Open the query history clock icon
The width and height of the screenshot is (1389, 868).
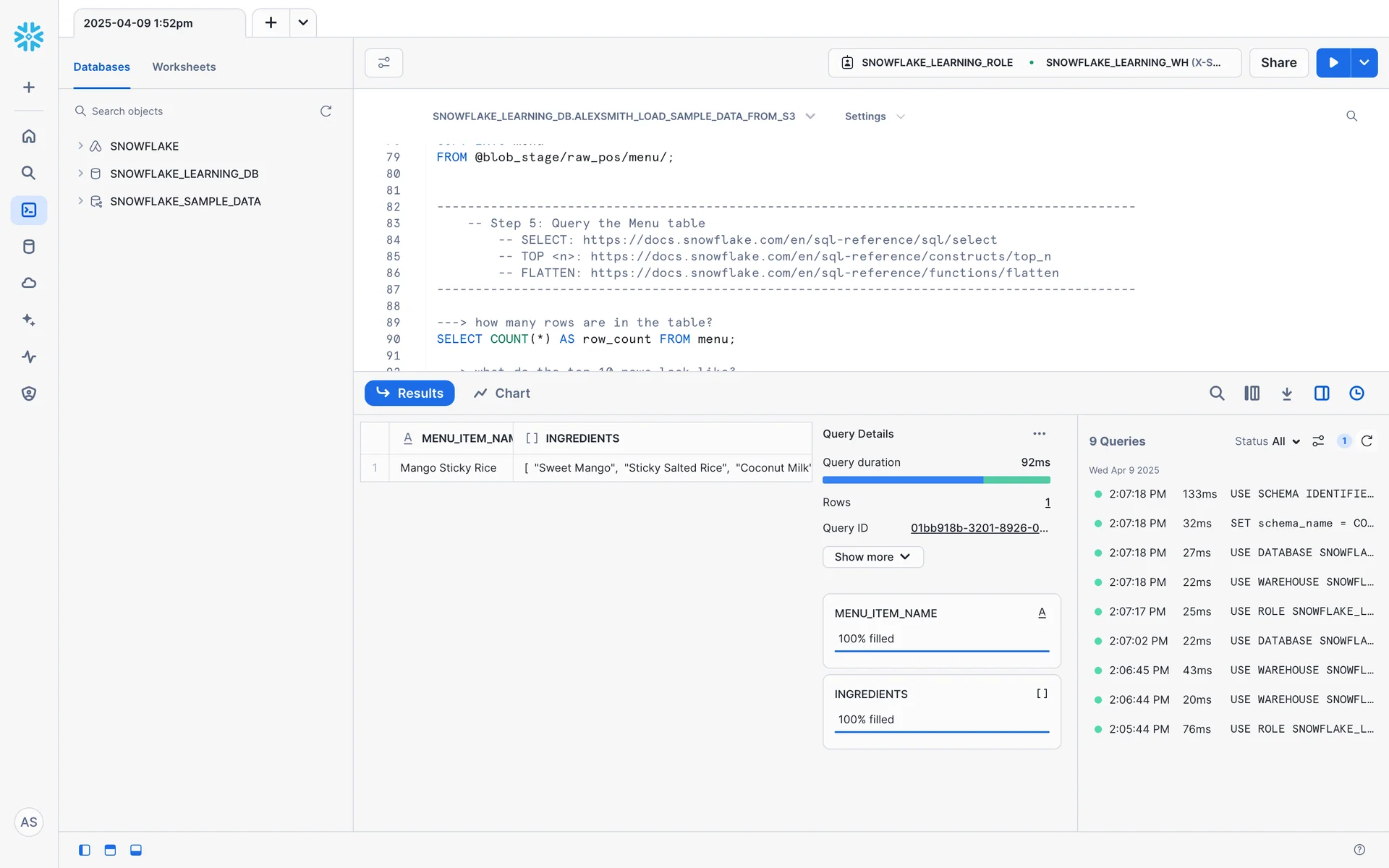pos(1356,393)
